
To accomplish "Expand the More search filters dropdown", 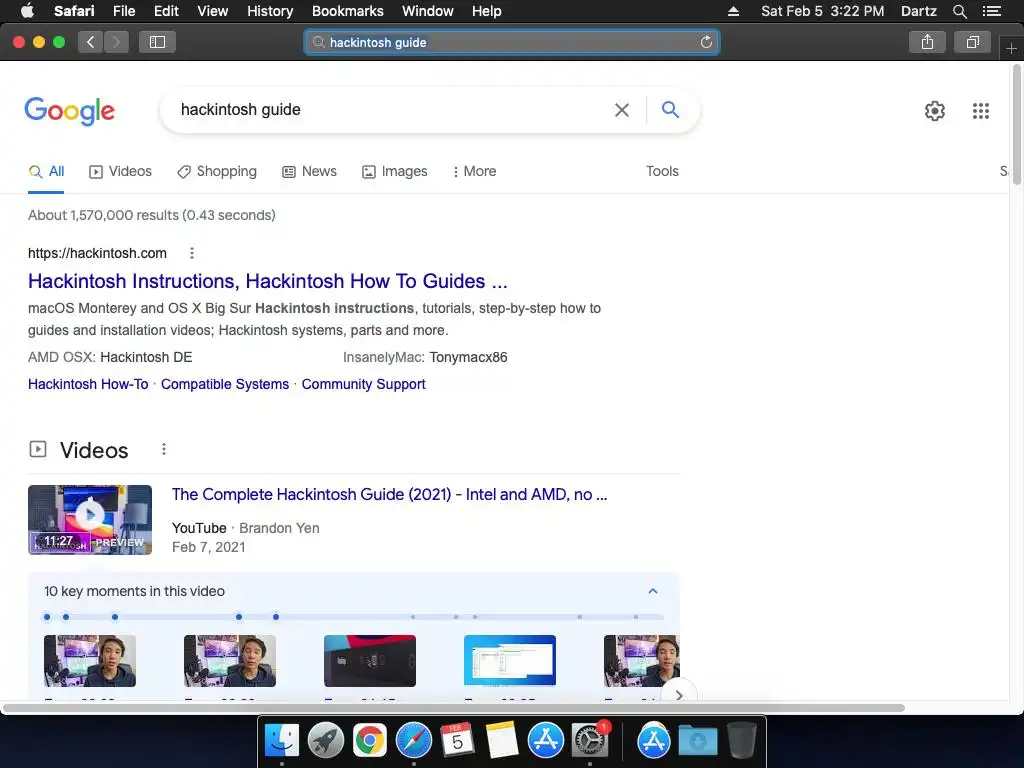I will point(475,172).
